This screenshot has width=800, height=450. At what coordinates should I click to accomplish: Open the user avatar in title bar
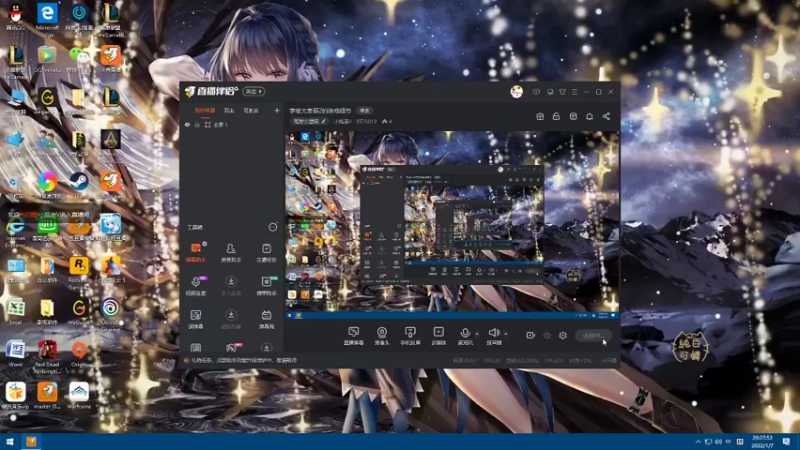click(516, 92)
